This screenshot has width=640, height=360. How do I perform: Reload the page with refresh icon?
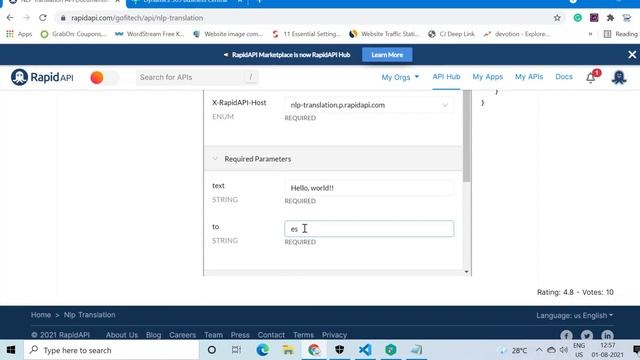(x=43, y=18)
